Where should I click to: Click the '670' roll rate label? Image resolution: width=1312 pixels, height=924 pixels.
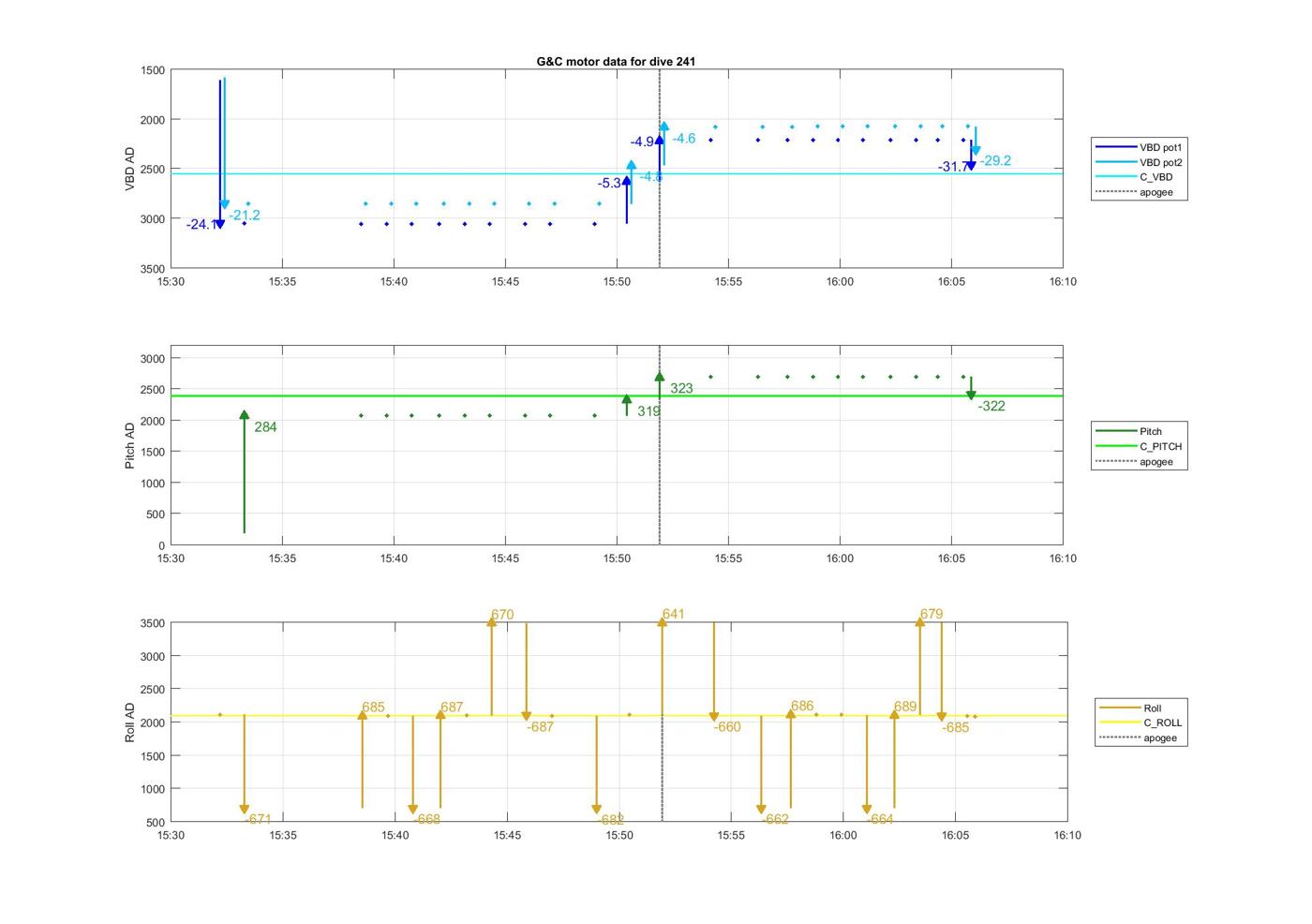(x=502, y=615)
